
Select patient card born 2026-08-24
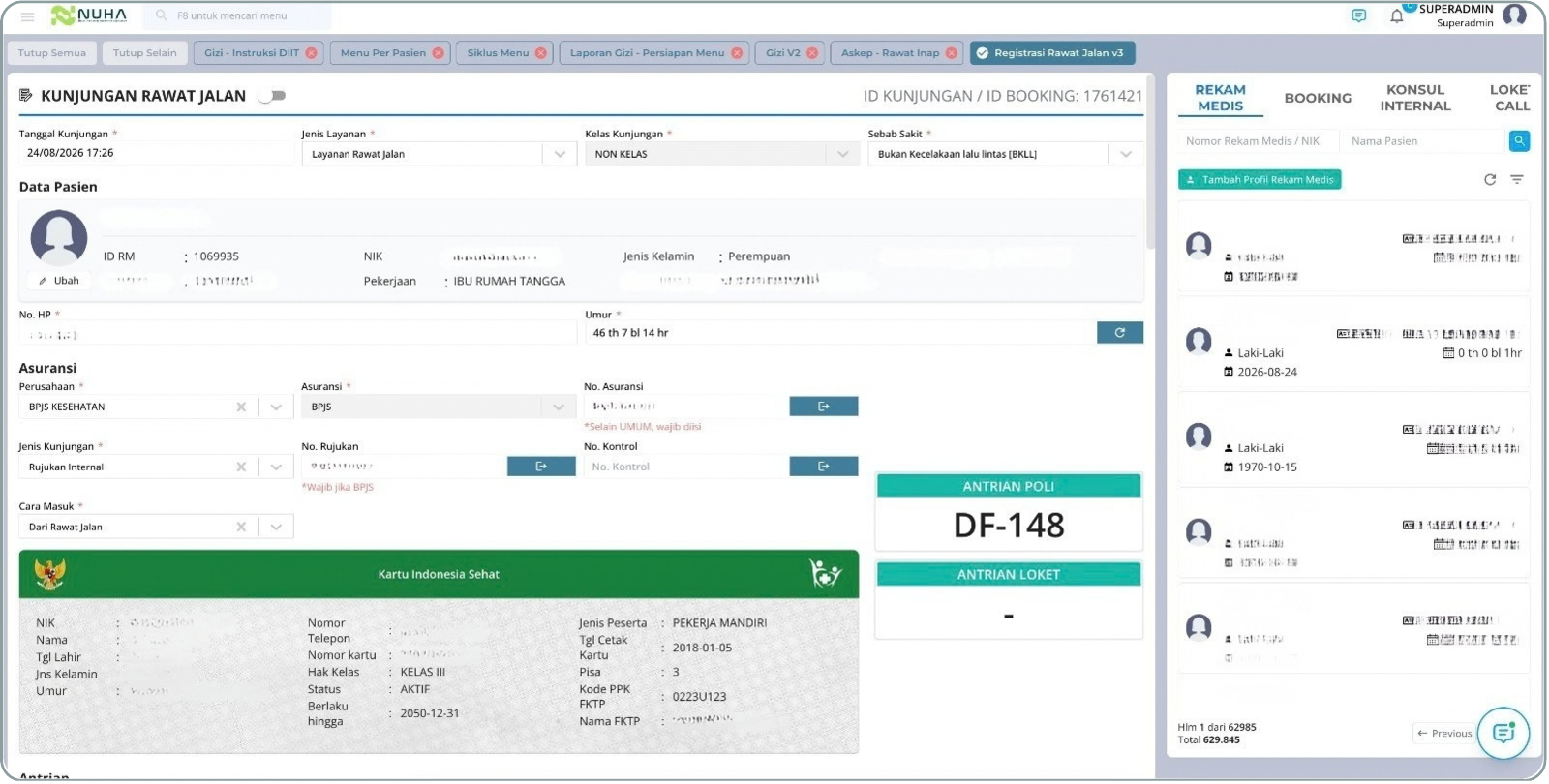coord(1353,344)
